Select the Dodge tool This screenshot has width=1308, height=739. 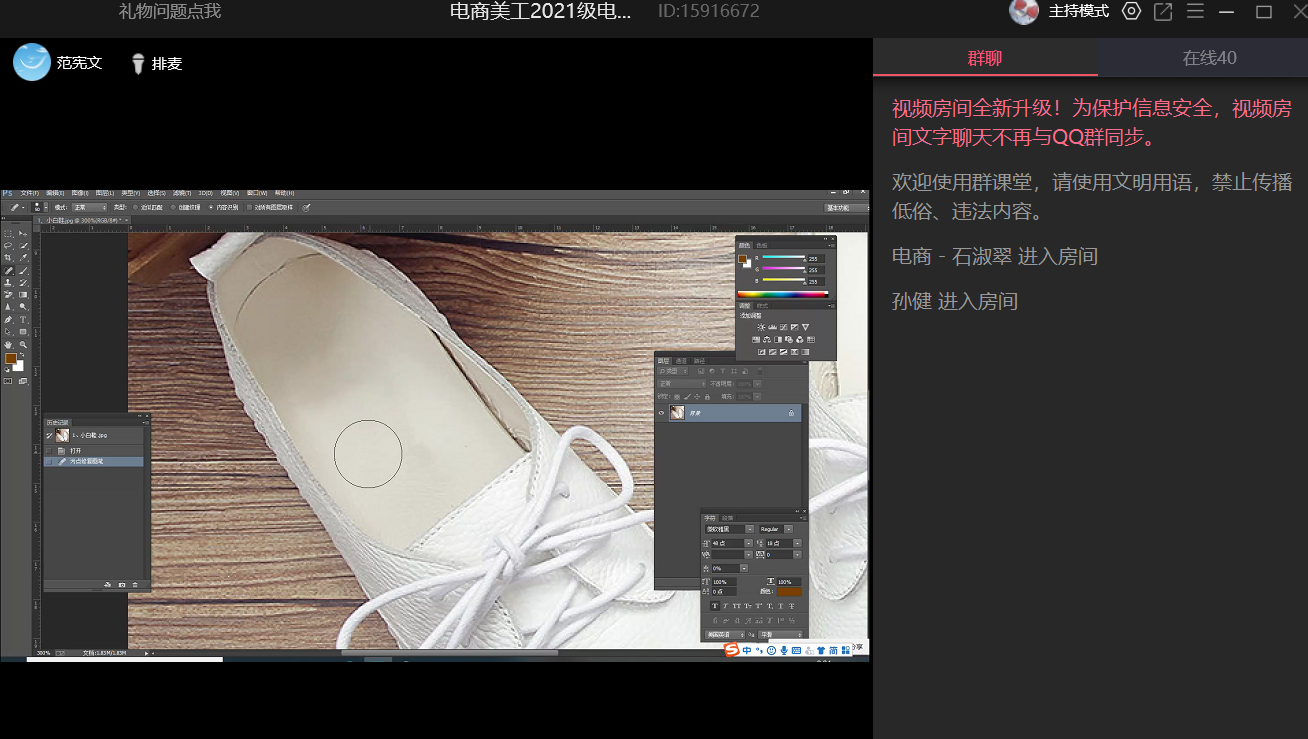point(23,307)
